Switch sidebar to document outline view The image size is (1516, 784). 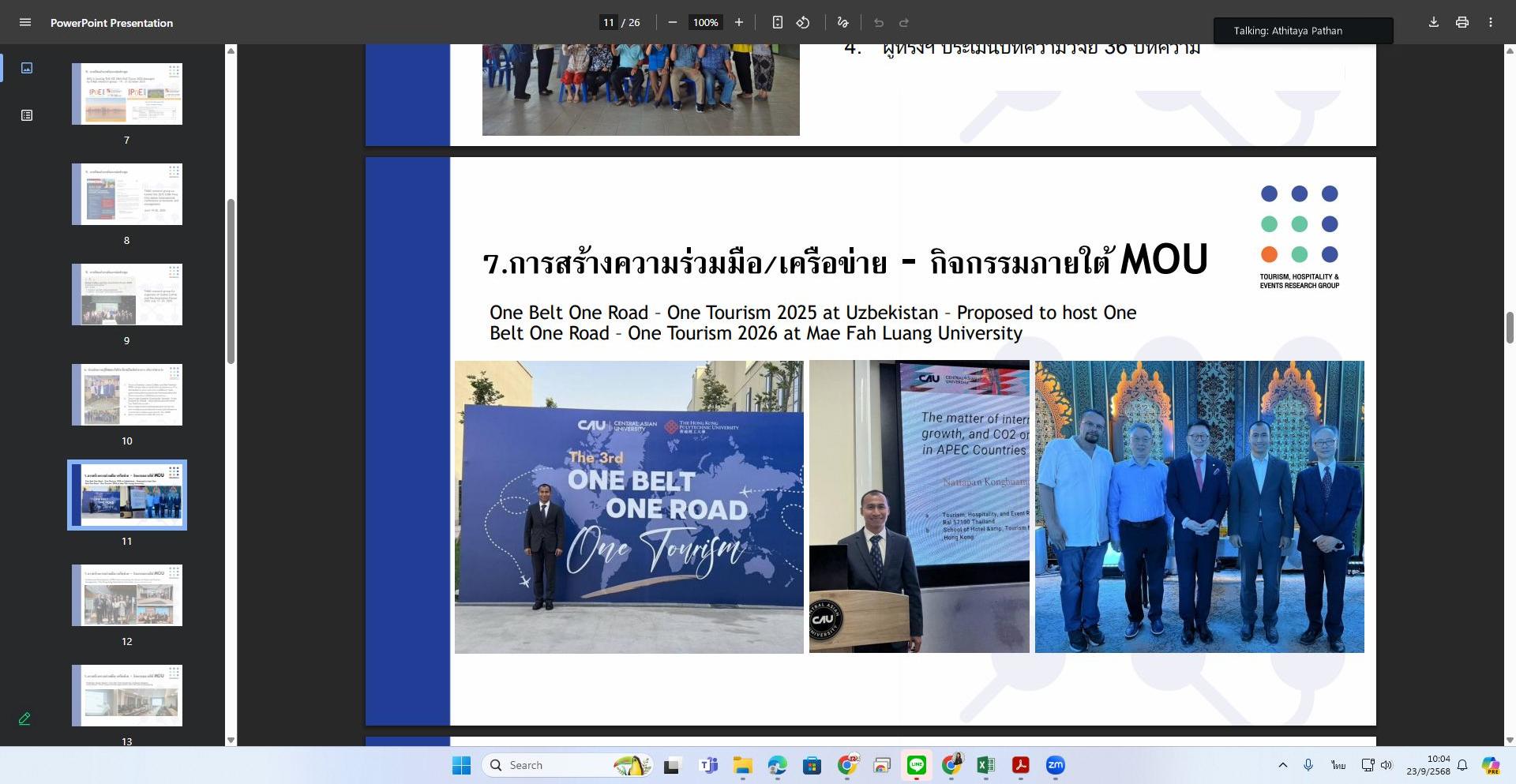26,115
